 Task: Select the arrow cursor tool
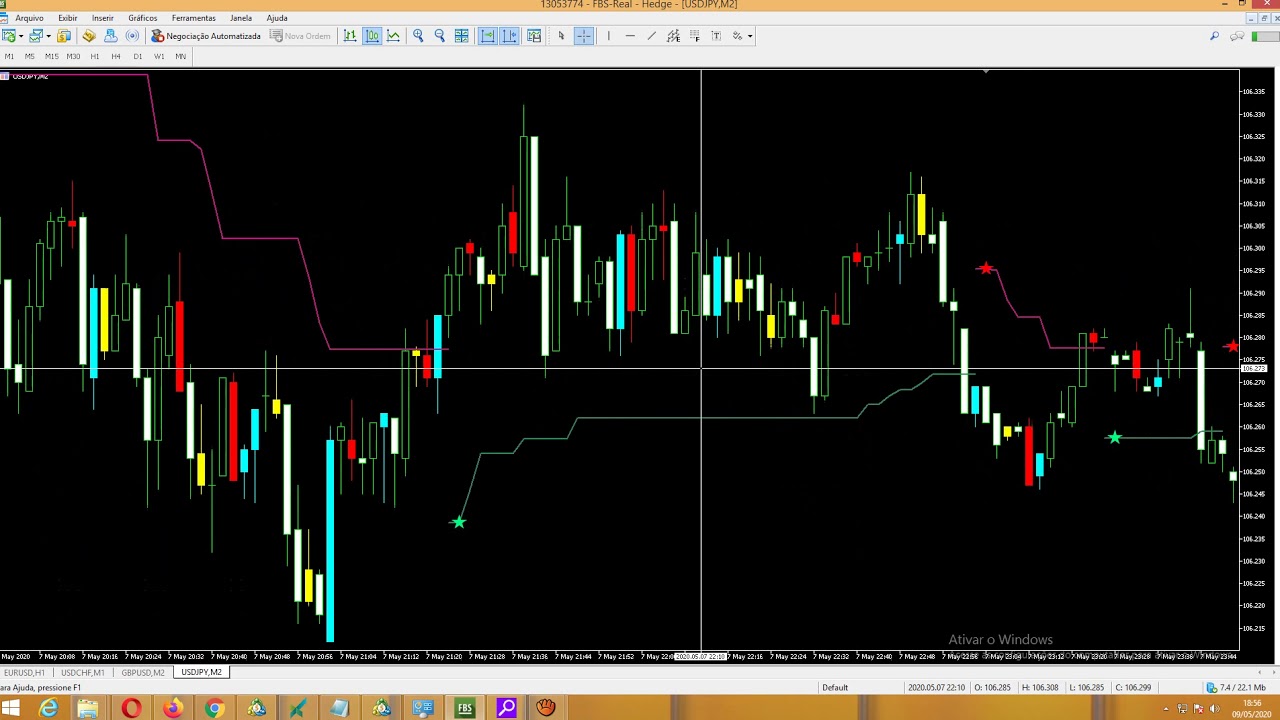(561, 36)
